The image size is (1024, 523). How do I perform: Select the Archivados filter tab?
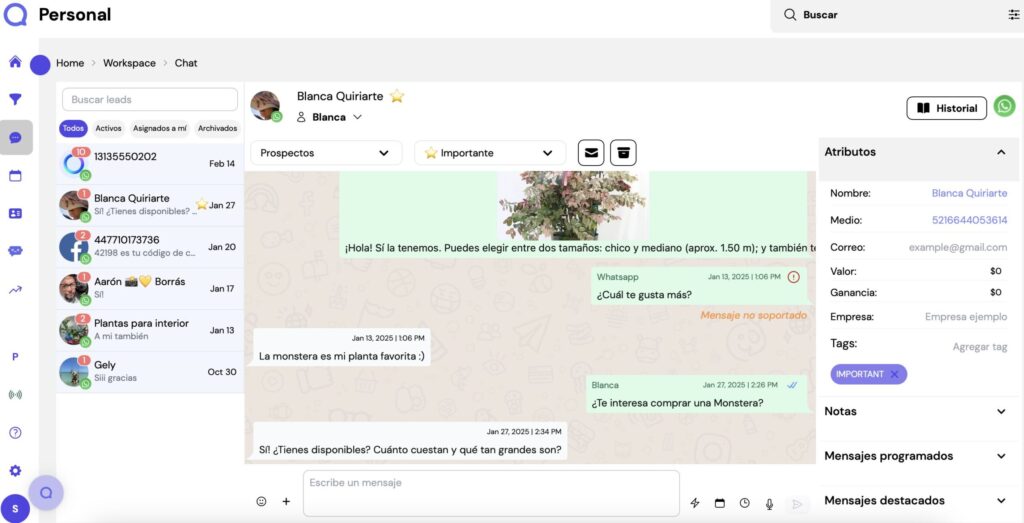pos(217,128)
